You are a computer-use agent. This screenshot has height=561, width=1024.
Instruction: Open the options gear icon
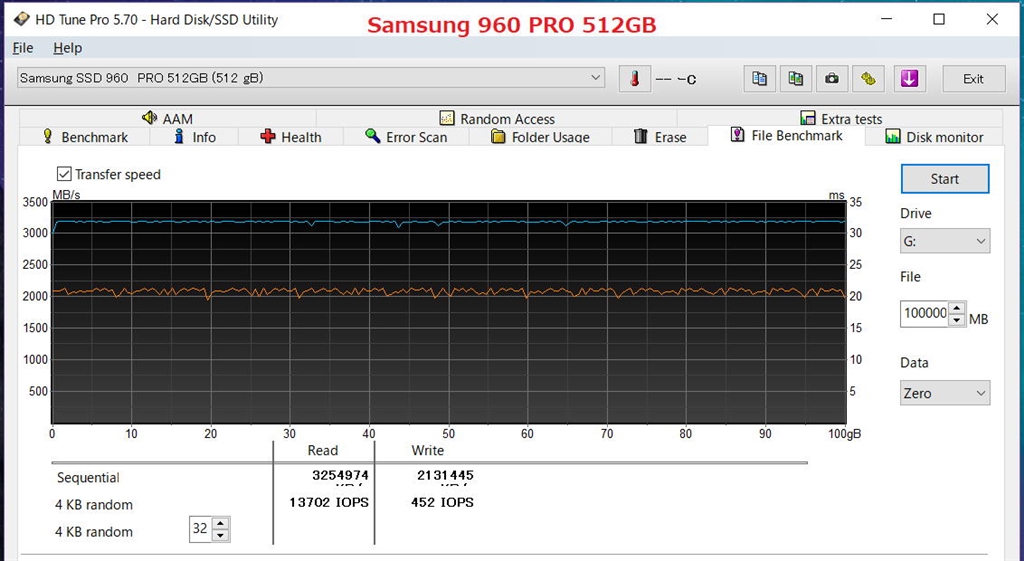tap(868, 79)
